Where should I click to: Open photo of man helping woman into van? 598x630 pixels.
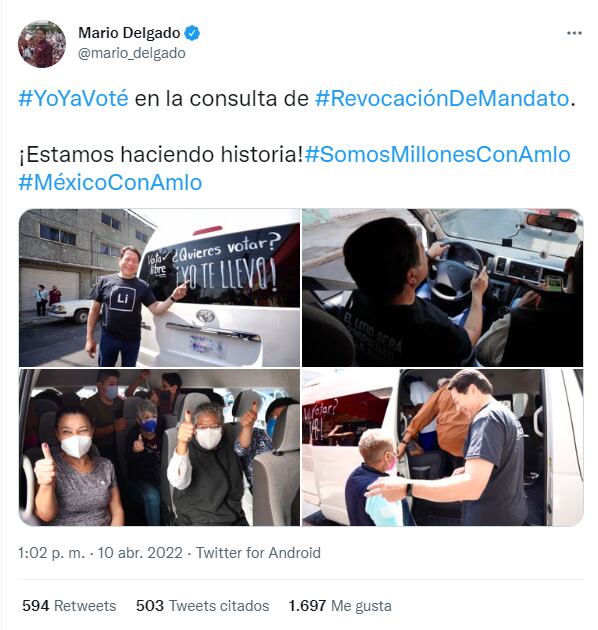point(442,447)
